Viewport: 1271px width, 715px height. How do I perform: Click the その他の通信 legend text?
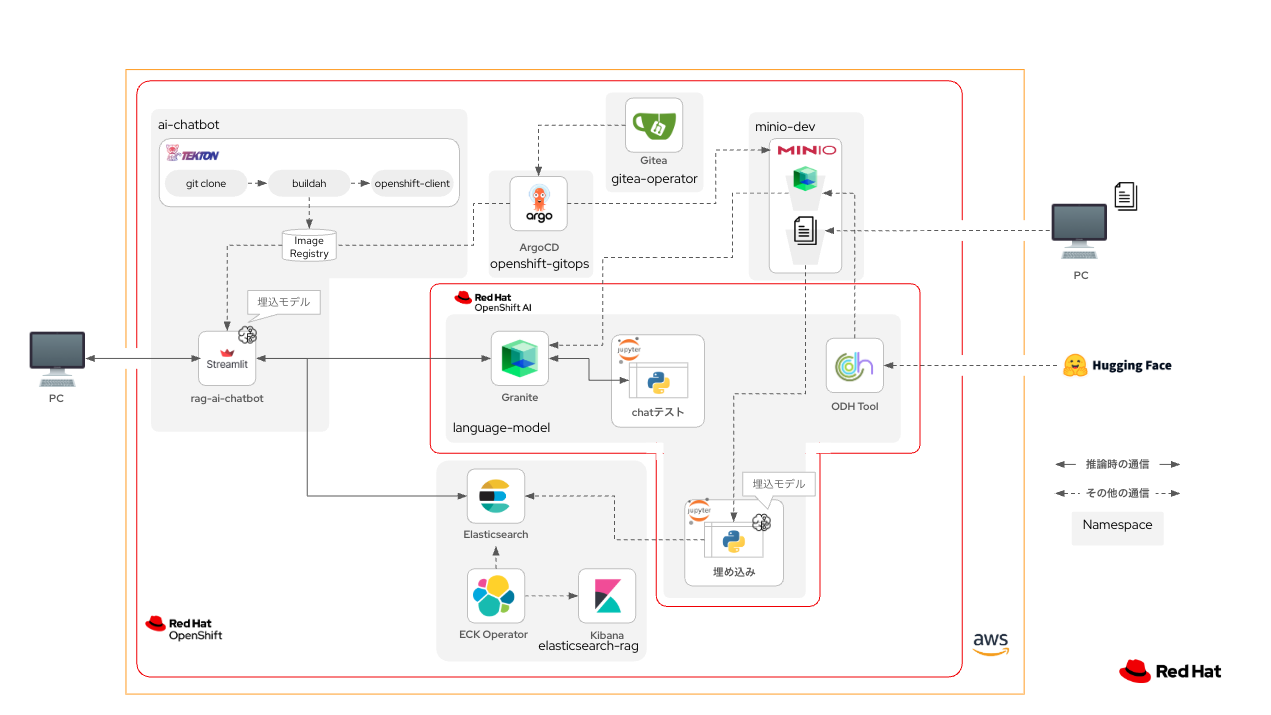pos(1117,493)
